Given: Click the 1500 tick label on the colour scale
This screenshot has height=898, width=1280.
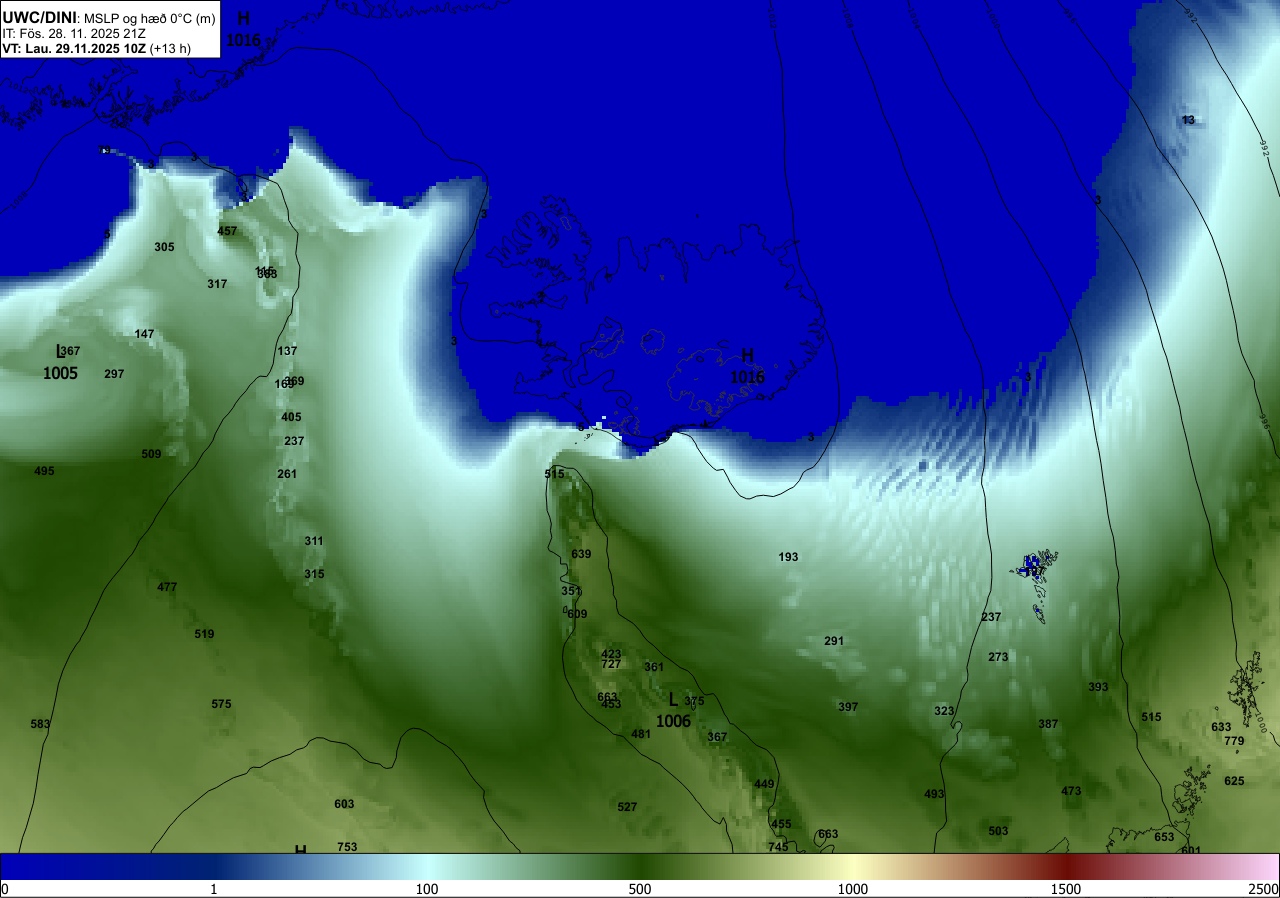Looking at the screenshot, I should tap(1066, 889).
